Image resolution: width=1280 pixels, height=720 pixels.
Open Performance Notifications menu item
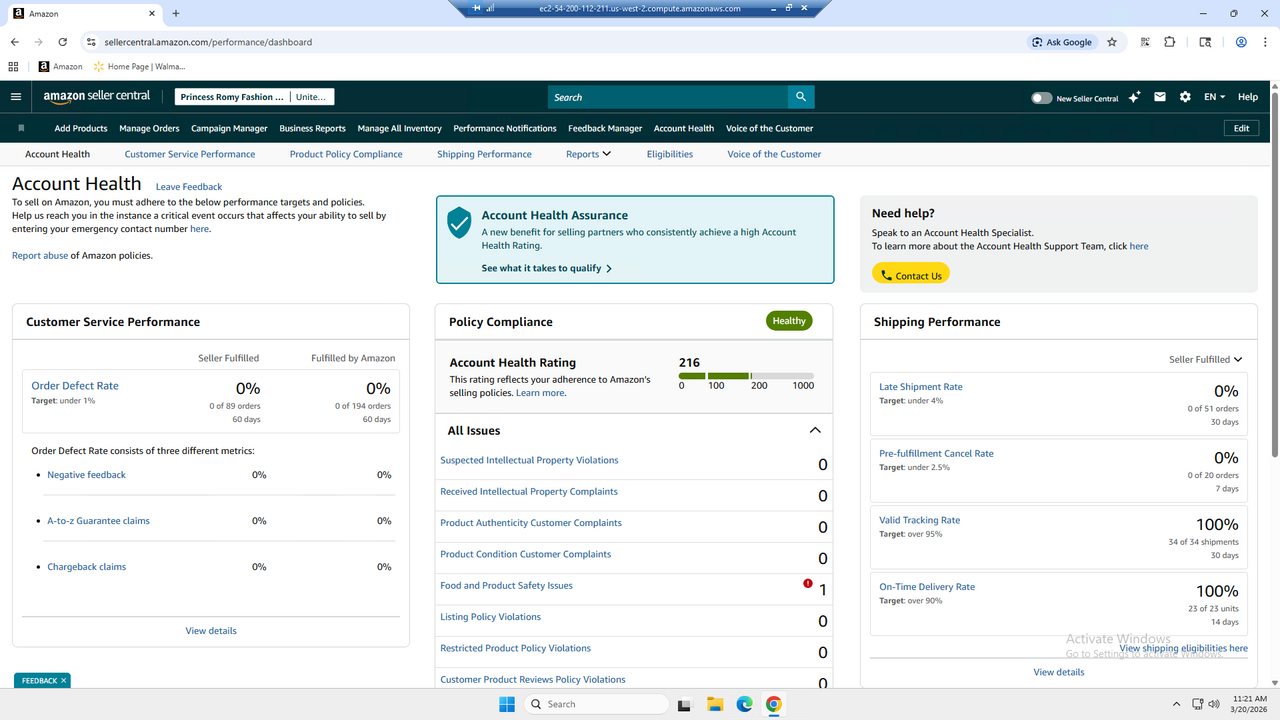(505, 128)
